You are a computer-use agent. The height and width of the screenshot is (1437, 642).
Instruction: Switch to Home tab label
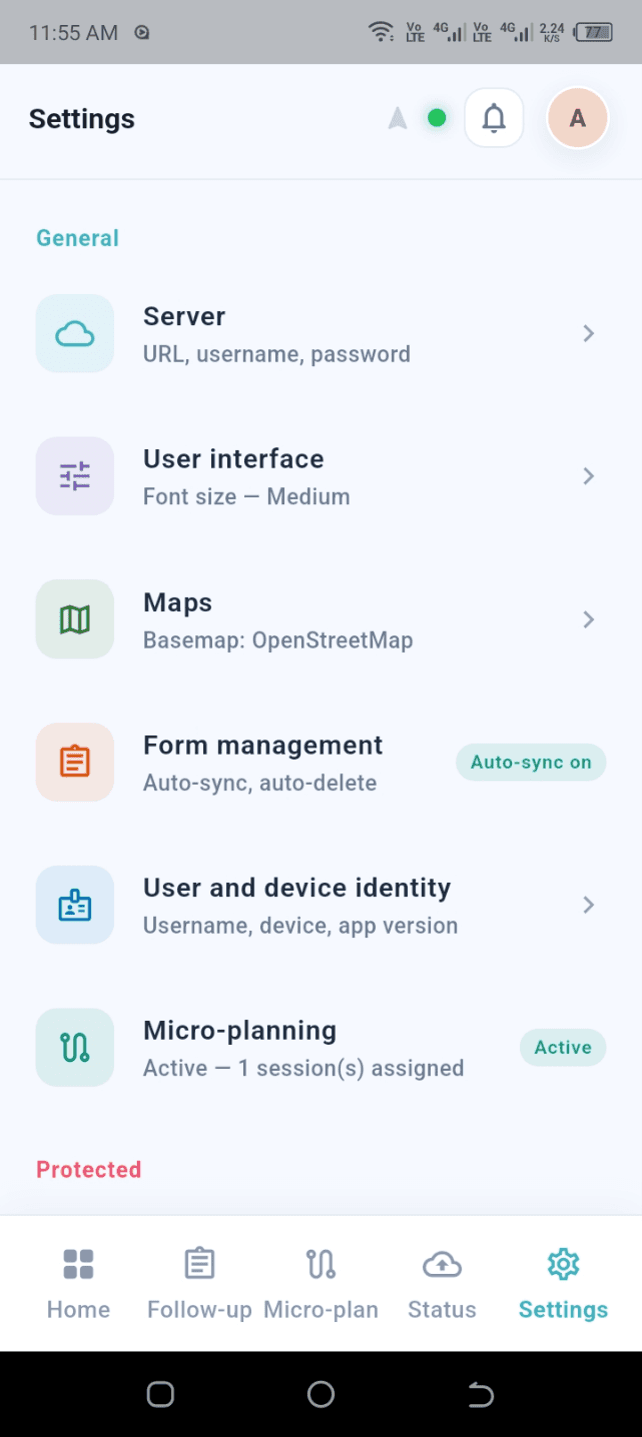pos(78,1309)
